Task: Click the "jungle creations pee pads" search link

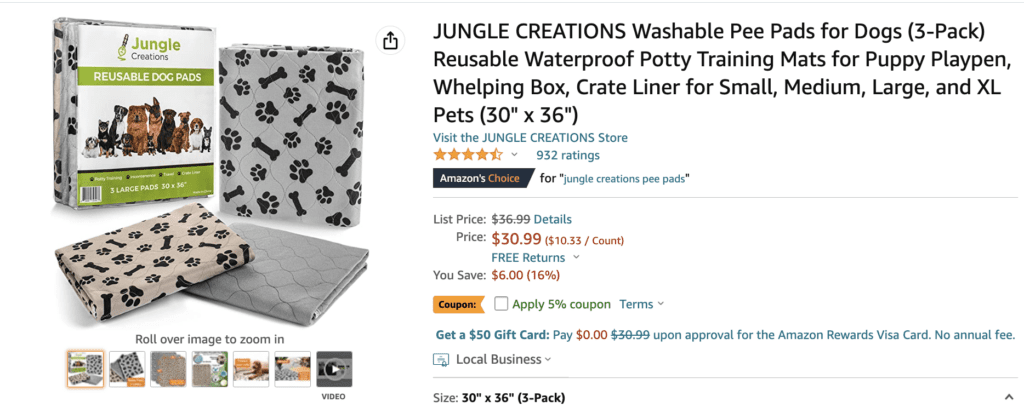Action: coord(626,179)
